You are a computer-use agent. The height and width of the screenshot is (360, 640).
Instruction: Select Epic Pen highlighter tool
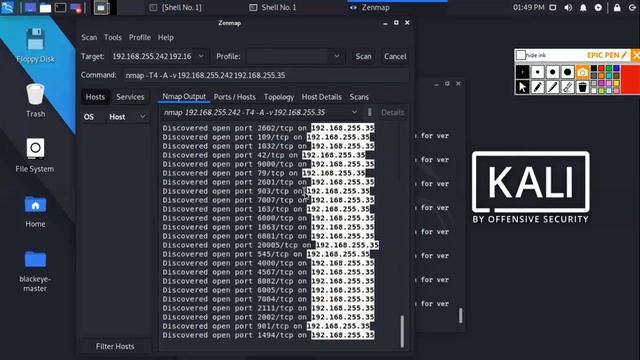point(553,87)
